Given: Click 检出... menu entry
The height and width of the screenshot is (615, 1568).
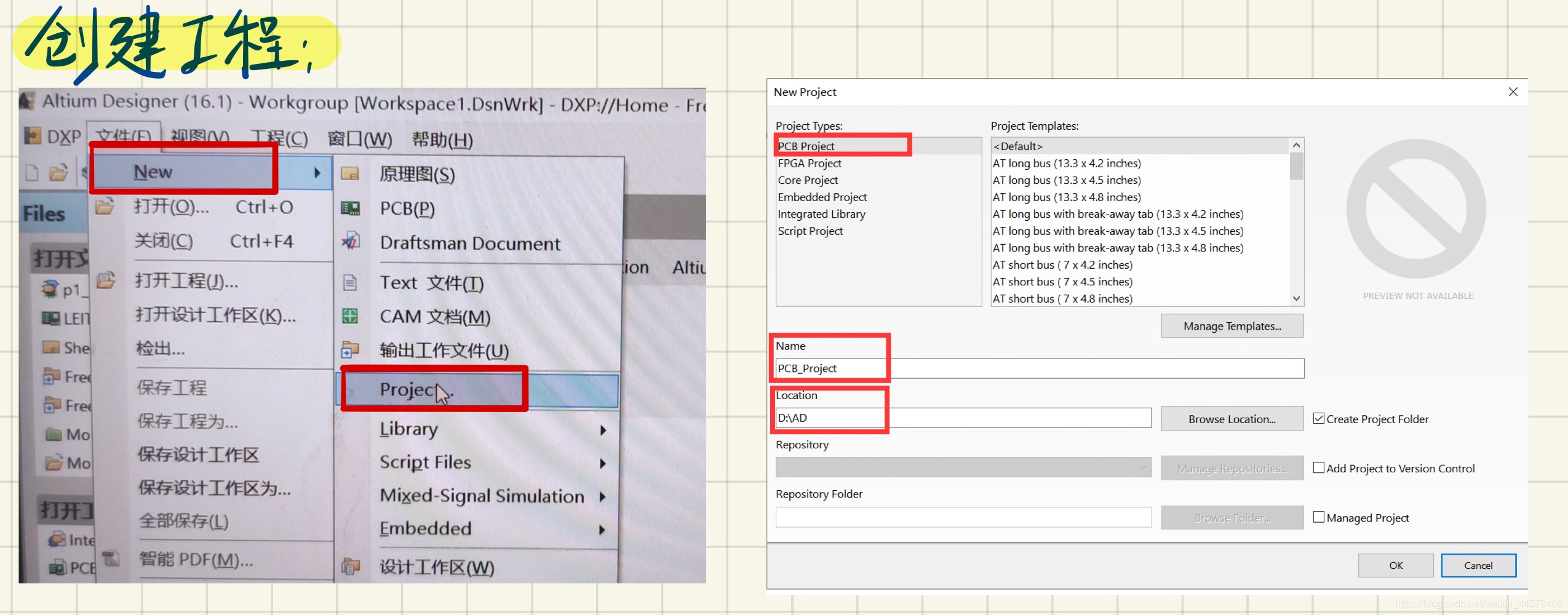Looking at the screenshot, I should click(x=160, y=349).
